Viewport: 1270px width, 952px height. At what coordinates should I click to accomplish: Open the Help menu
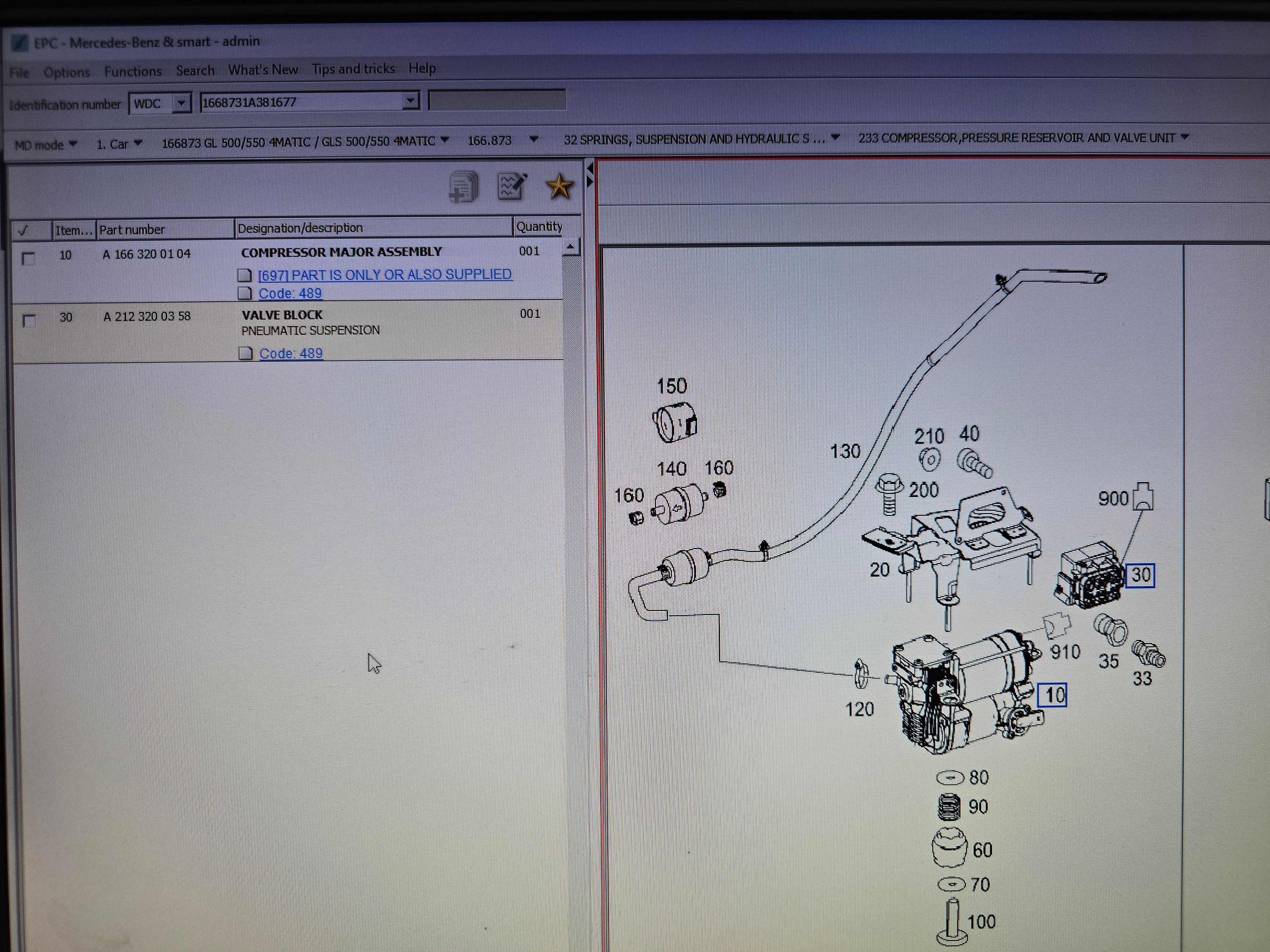[x=422, y=68]
